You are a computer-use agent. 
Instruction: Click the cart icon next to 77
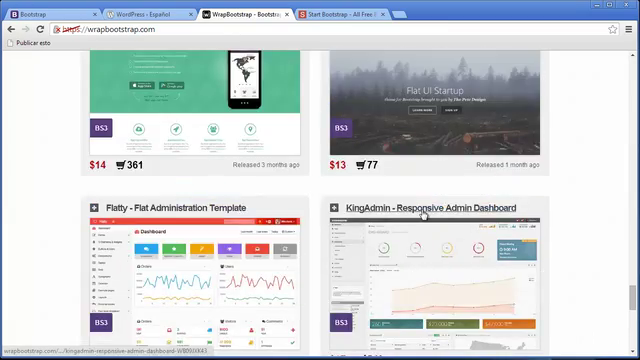click(360, 165)
